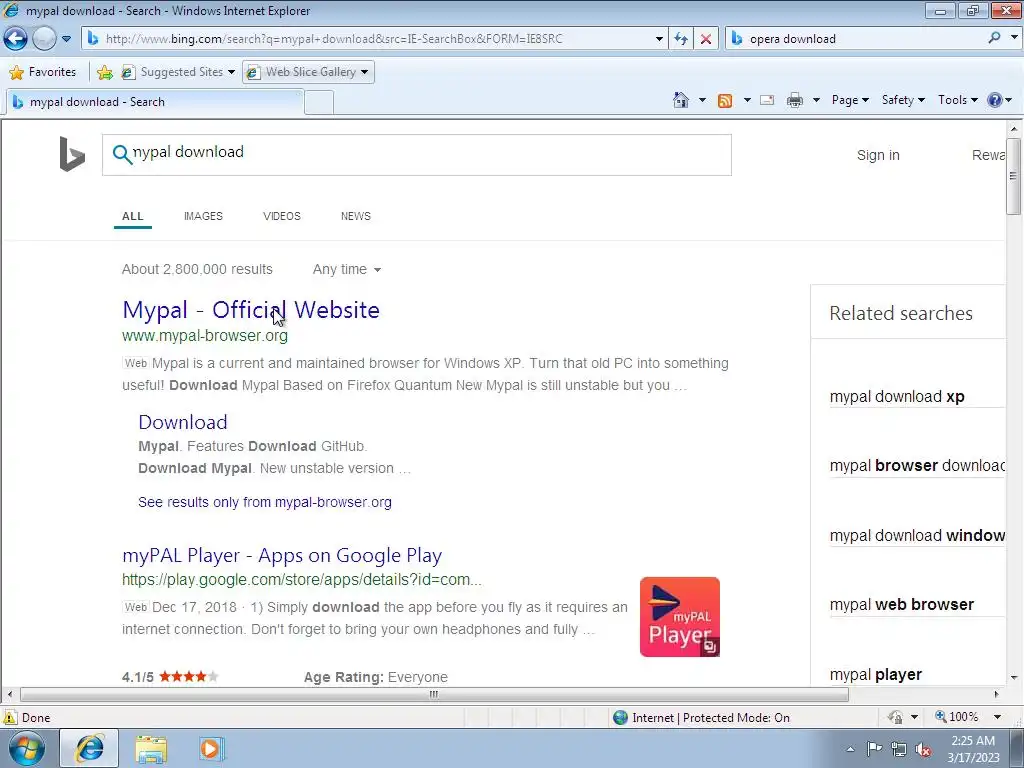The height and width of the screenshot is (768, 1024).
Task: Open the Windows Start button
Action: (x=26, y=748)
